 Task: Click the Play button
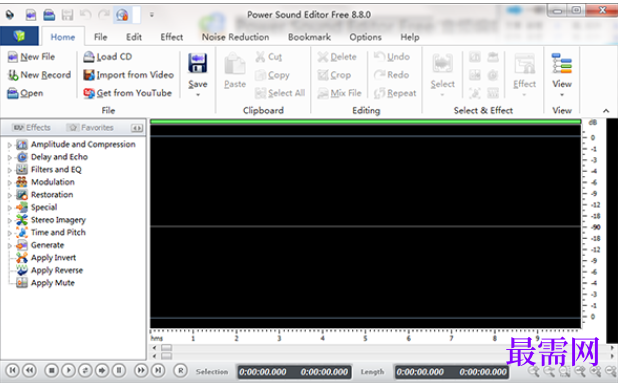point(68,370)
